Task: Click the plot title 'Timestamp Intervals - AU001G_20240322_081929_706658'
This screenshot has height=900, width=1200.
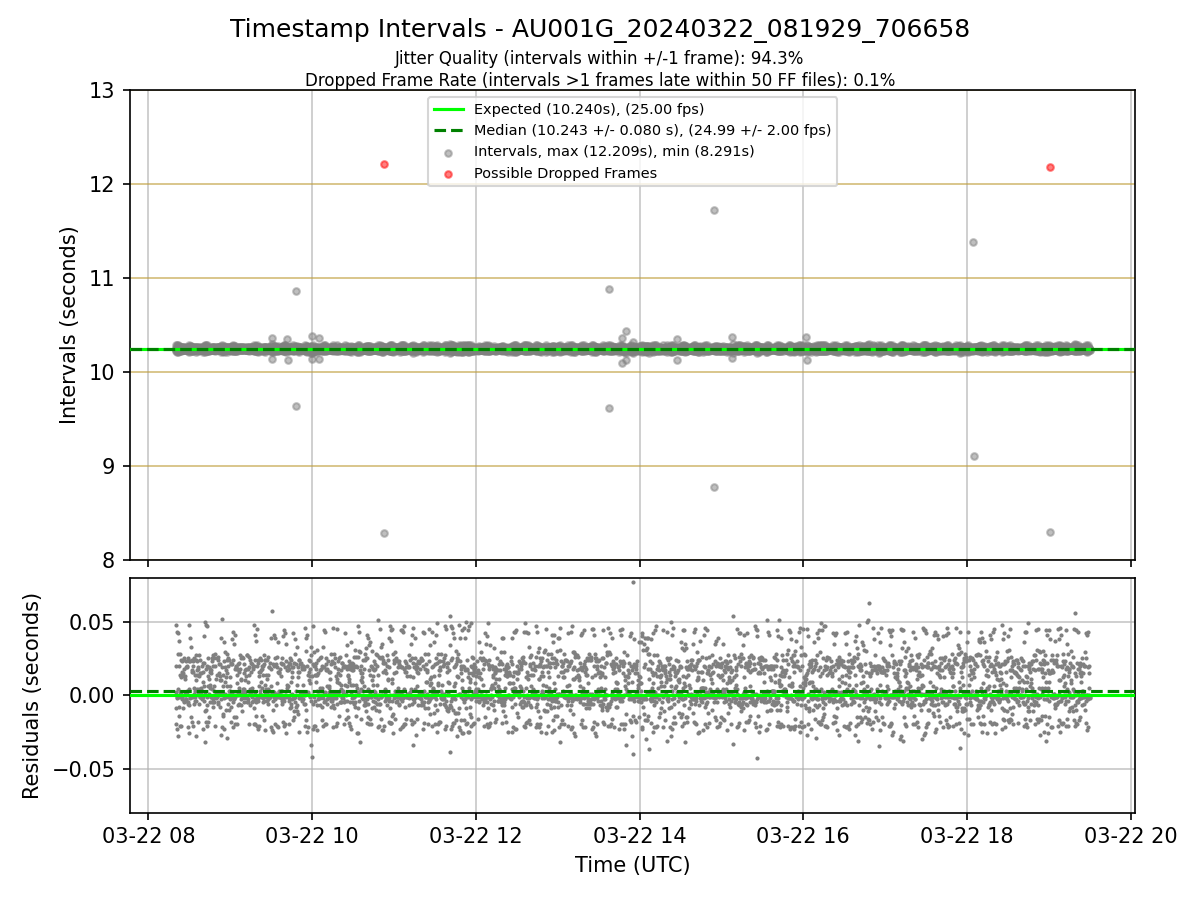Action: pyautogui.click(x=600, y=29)
